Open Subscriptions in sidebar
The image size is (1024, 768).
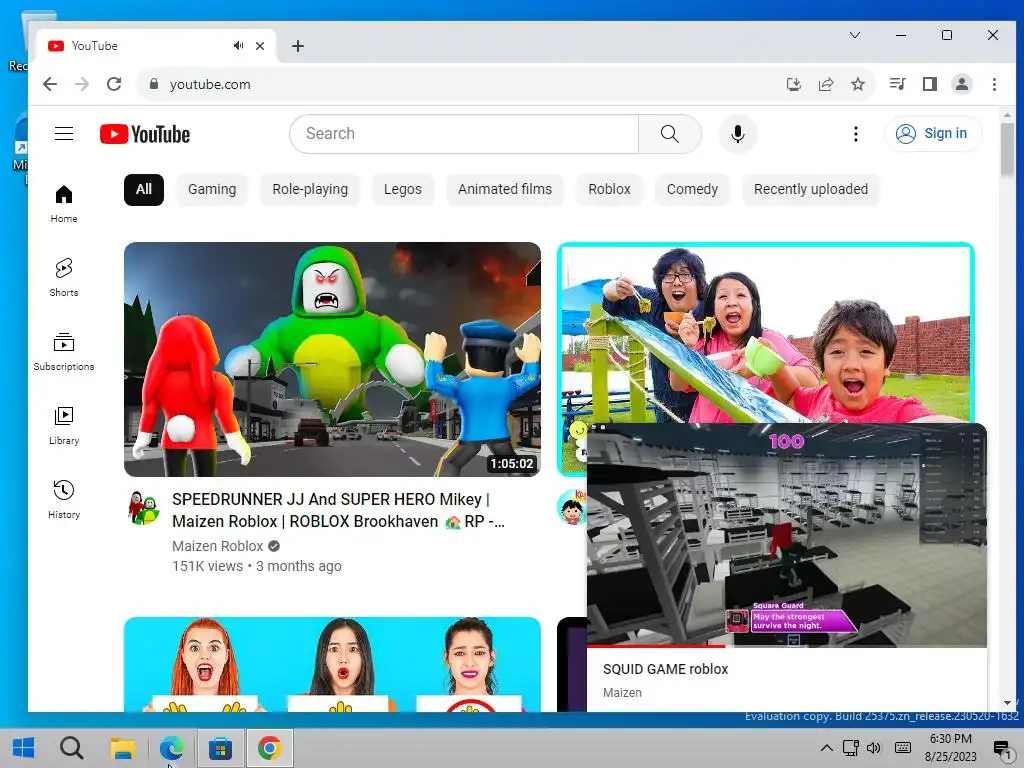[x=63, y=351]
